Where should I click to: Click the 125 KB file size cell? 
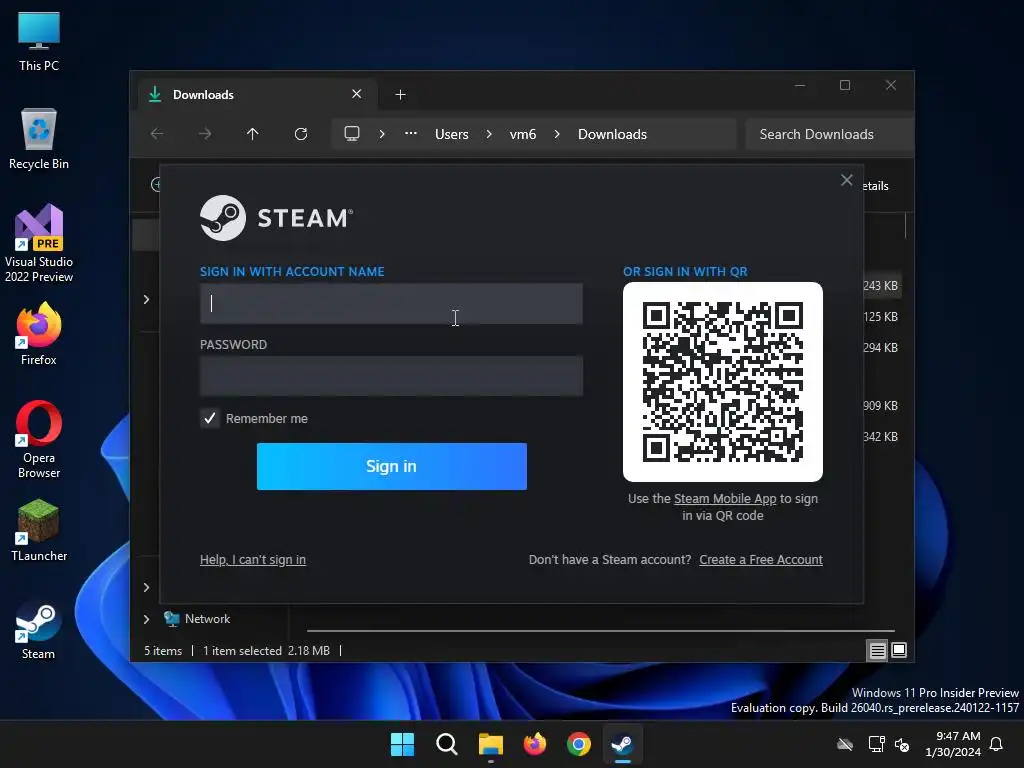tap(880, 317)
